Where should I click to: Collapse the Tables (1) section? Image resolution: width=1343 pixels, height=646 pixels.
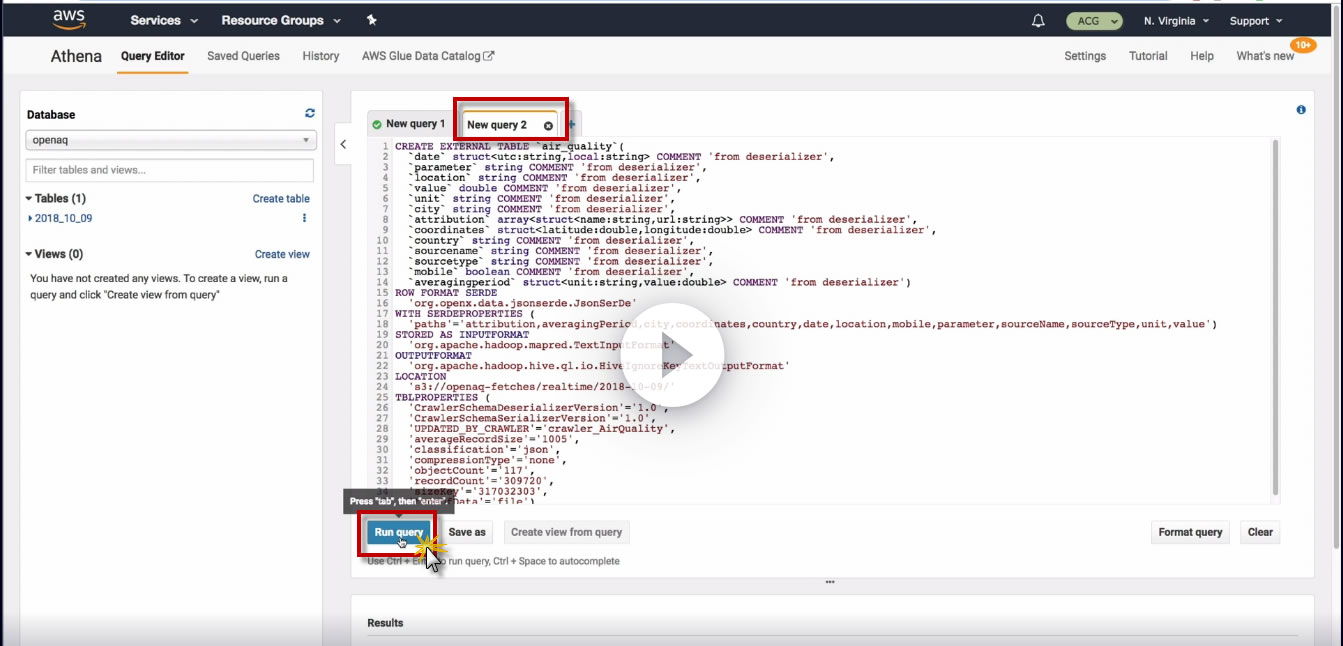pyautogui.click(x=56, y=198)
